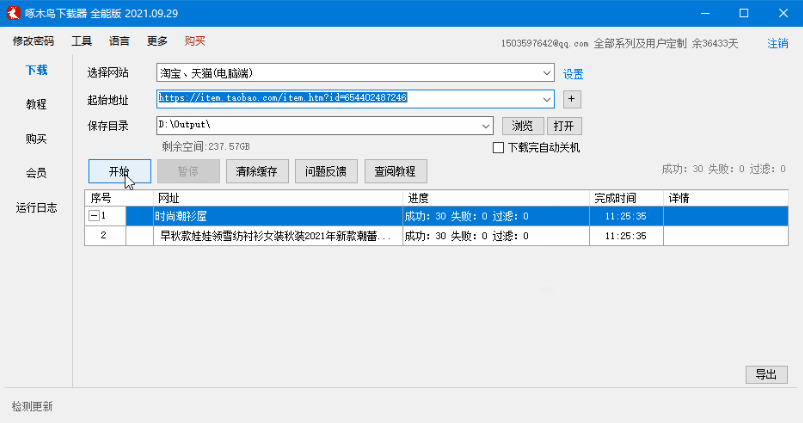Open the 语言 menu
Image resolution: width=803 pixels, height=423 pixels.
119,41
